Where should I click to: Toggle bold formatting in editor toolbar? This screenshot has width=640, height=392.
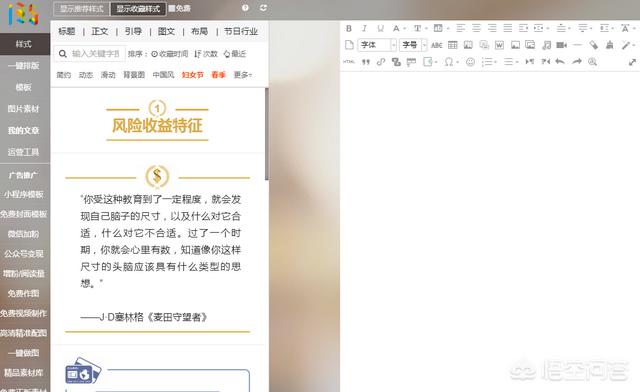349,28
